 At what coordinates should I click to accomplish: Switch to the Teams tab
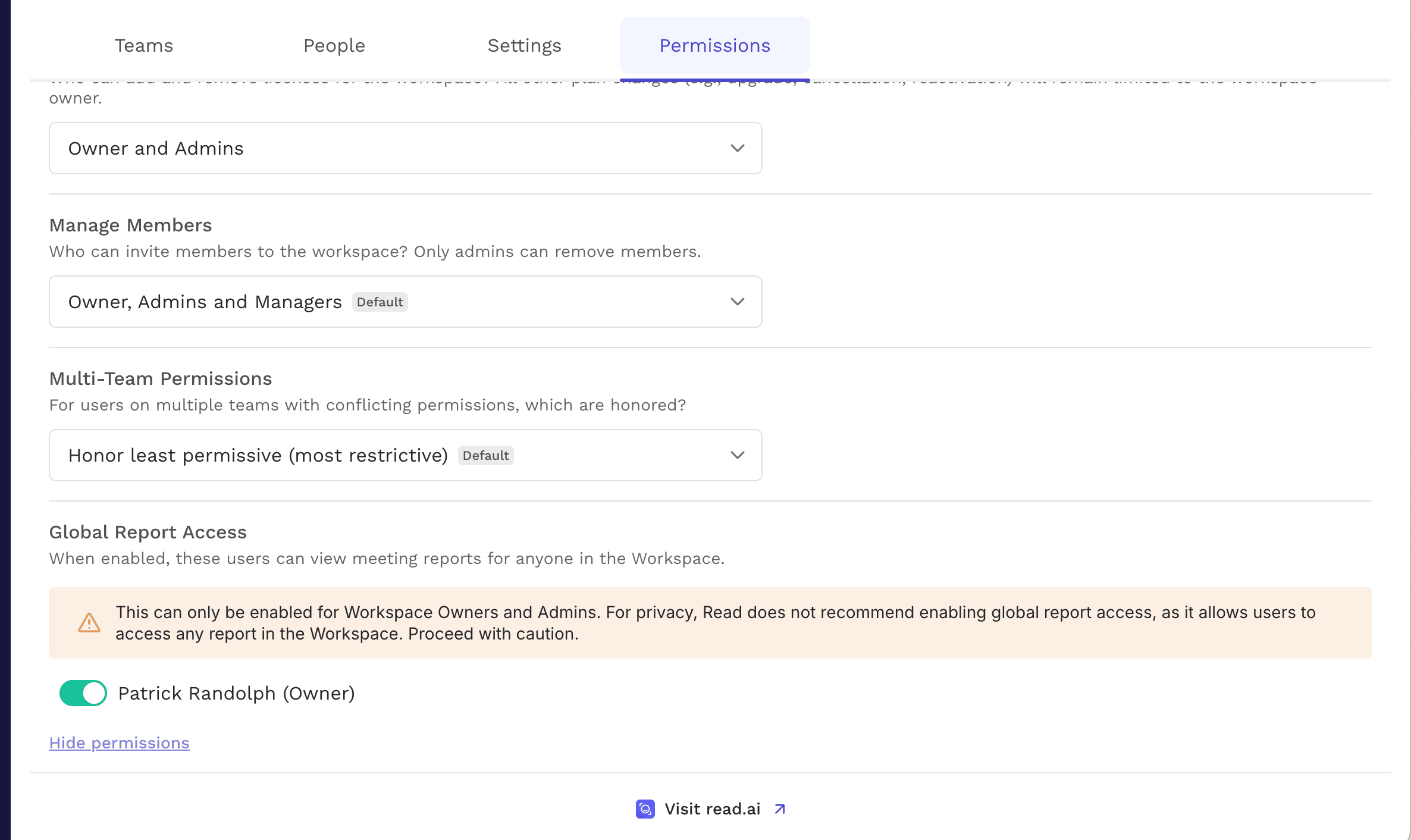click(x=143, y=45)
